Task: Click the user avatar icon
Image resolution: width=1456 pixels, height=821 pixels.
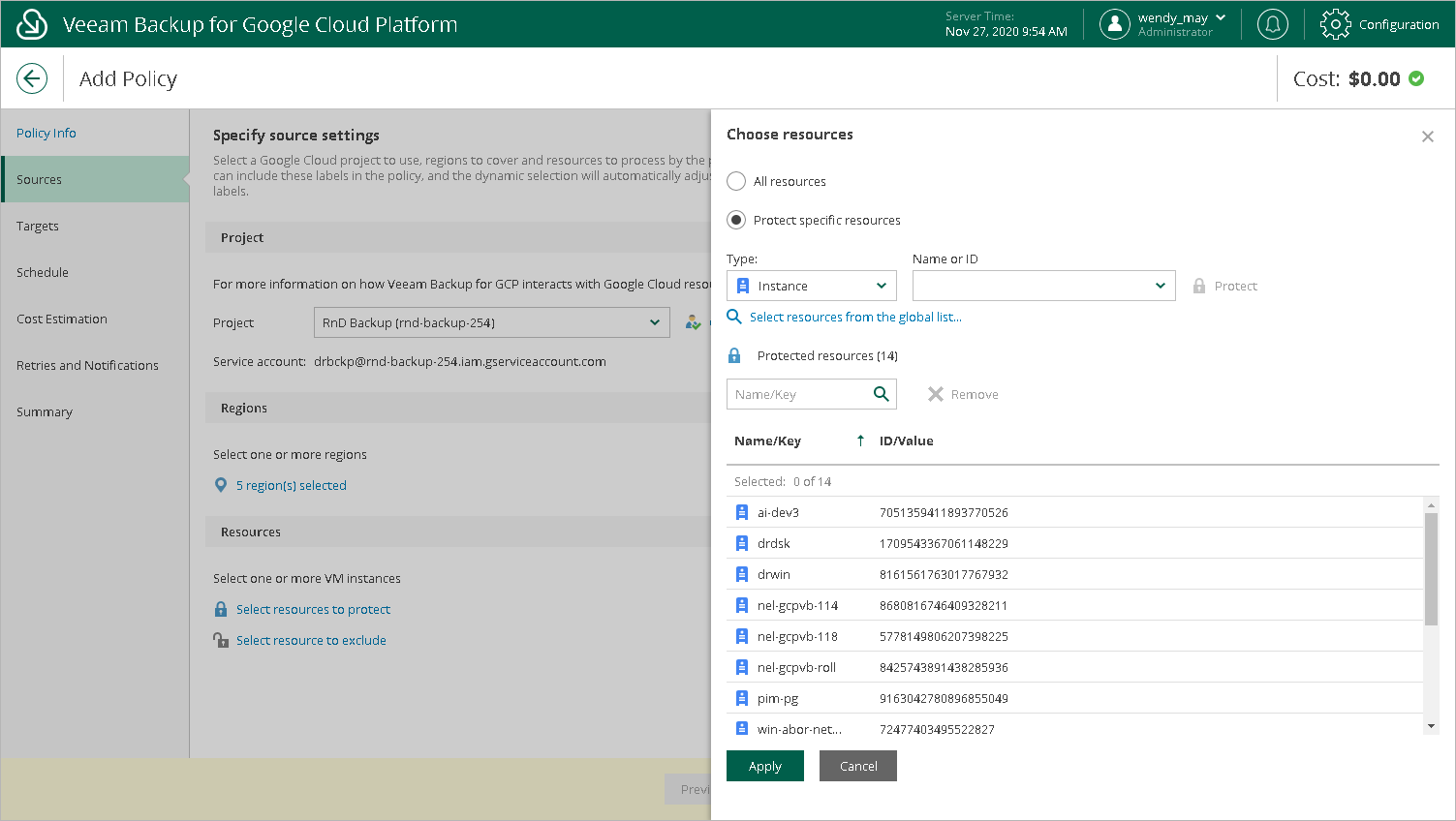Action: click(1115, 24)
